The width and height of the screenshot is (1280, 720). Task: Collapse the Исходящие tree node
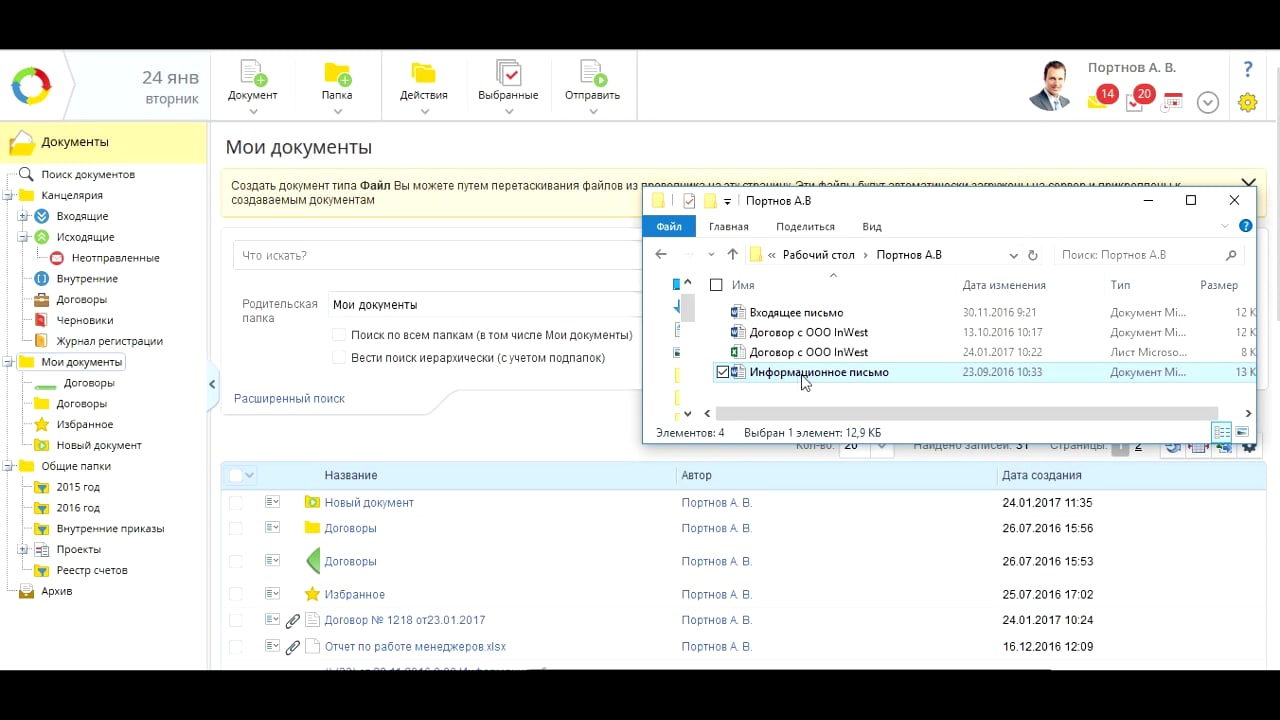(23, 237)
